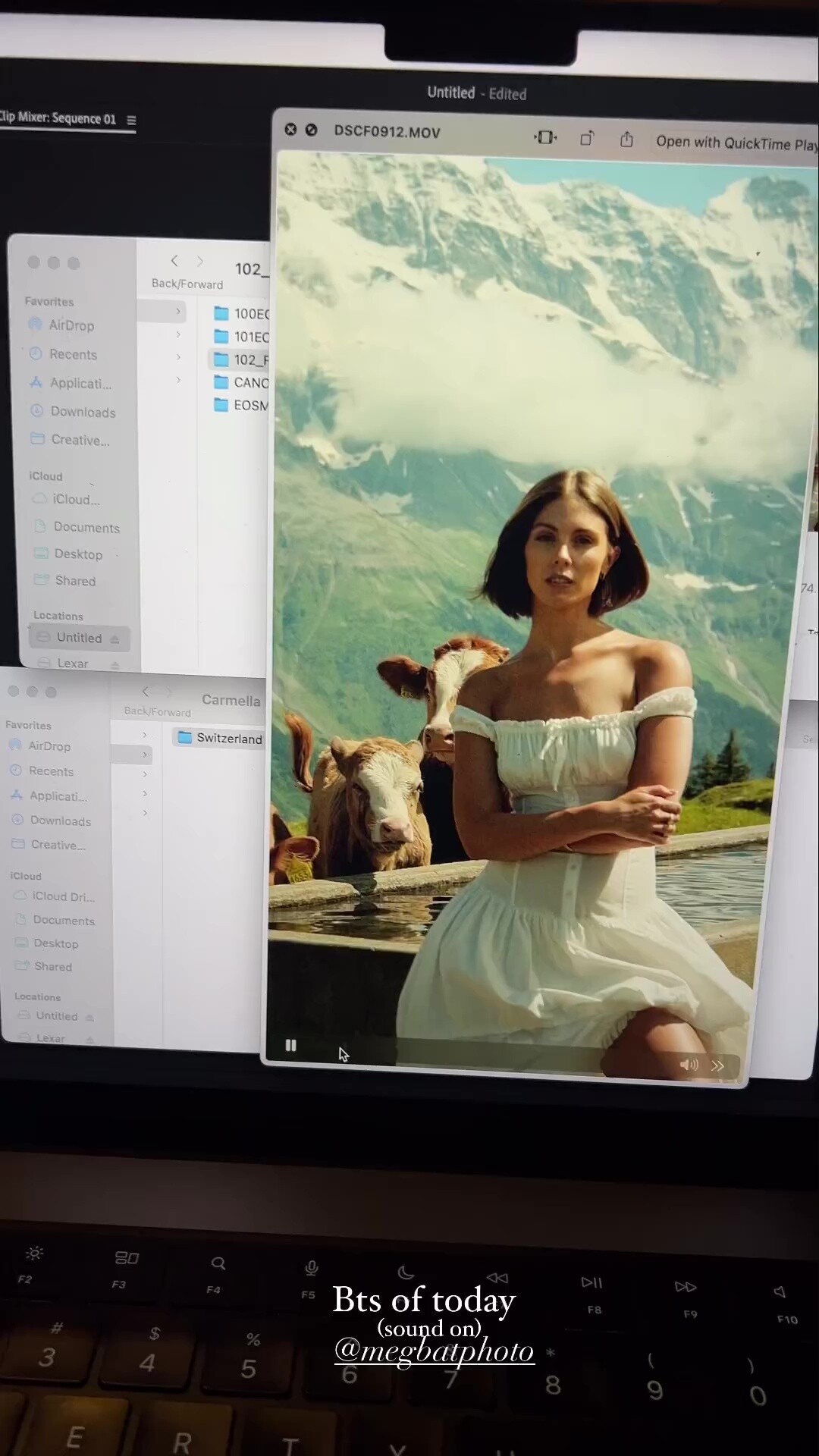The height and width of the screenshot is (1456, 819).
Task: Select AirDrop in upper Finder sidebar
Action: pos(71,325)
